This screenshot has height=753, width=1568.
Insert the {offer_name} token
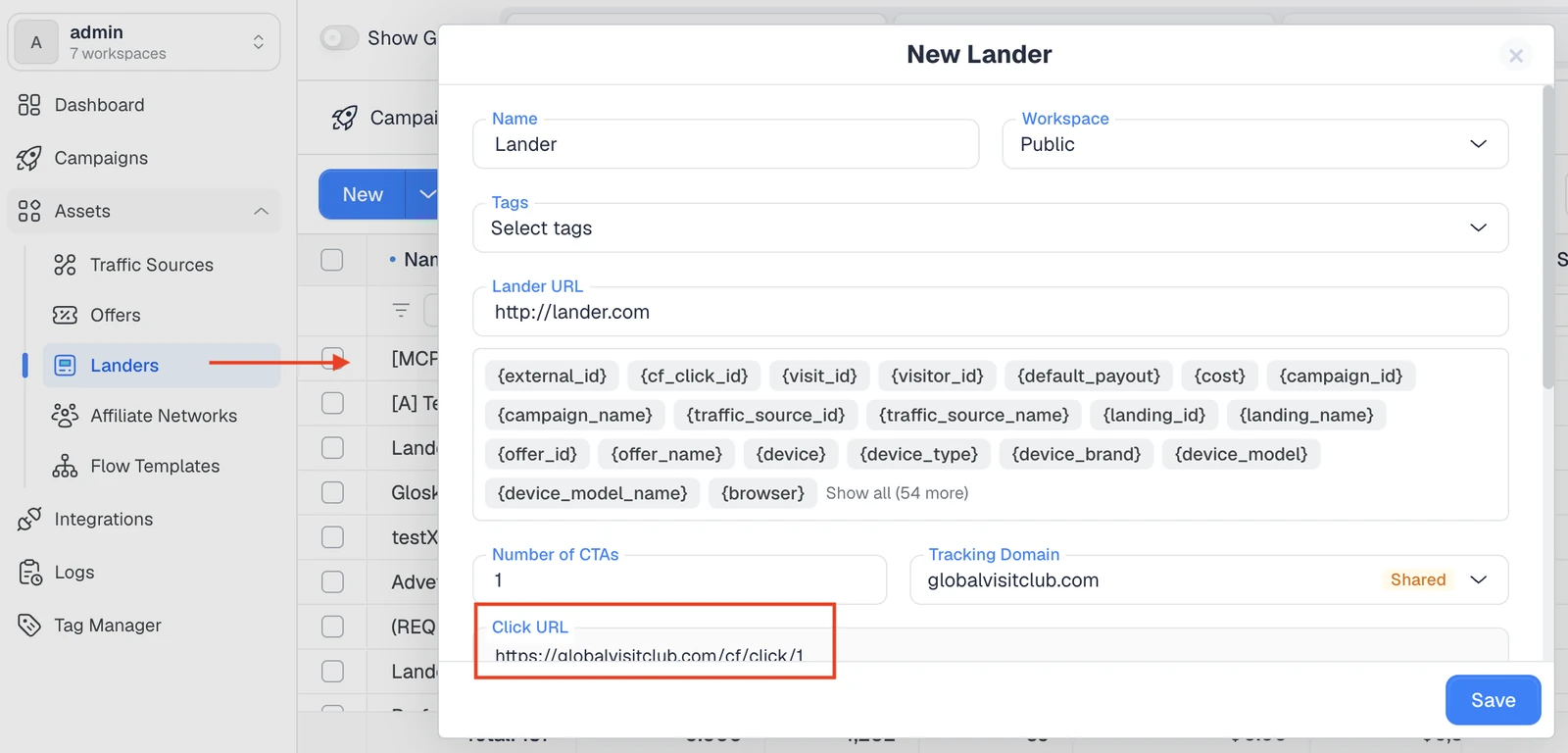tap(666, 454)
